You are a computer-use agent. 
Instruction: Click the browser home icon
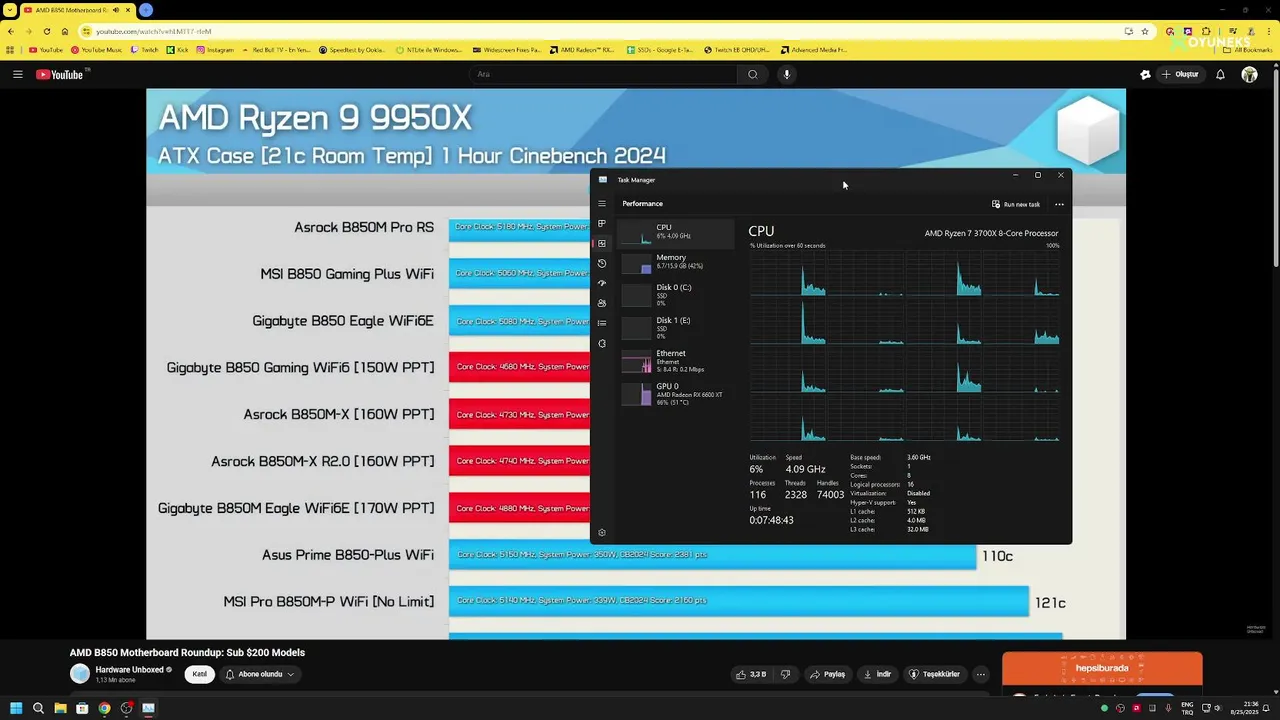pyautogui.click(x=65, y=31)
